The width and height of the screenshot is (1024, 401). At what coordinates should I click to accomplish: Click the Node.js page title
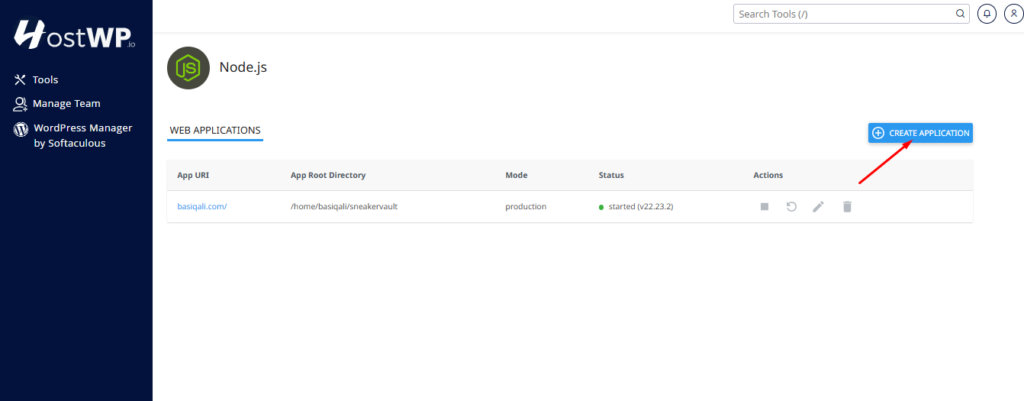point(243,67)
